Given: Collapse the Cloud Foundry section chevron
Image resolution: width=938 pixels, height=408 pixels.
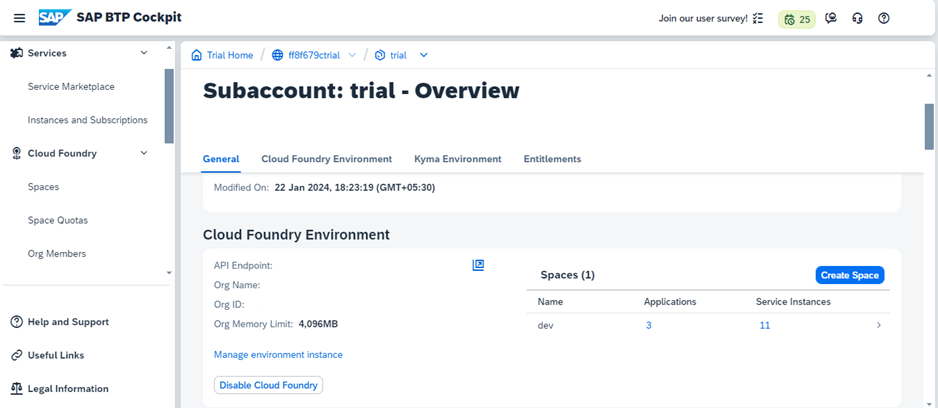Looking at the screenshot, I should click(x=144, y=153).
